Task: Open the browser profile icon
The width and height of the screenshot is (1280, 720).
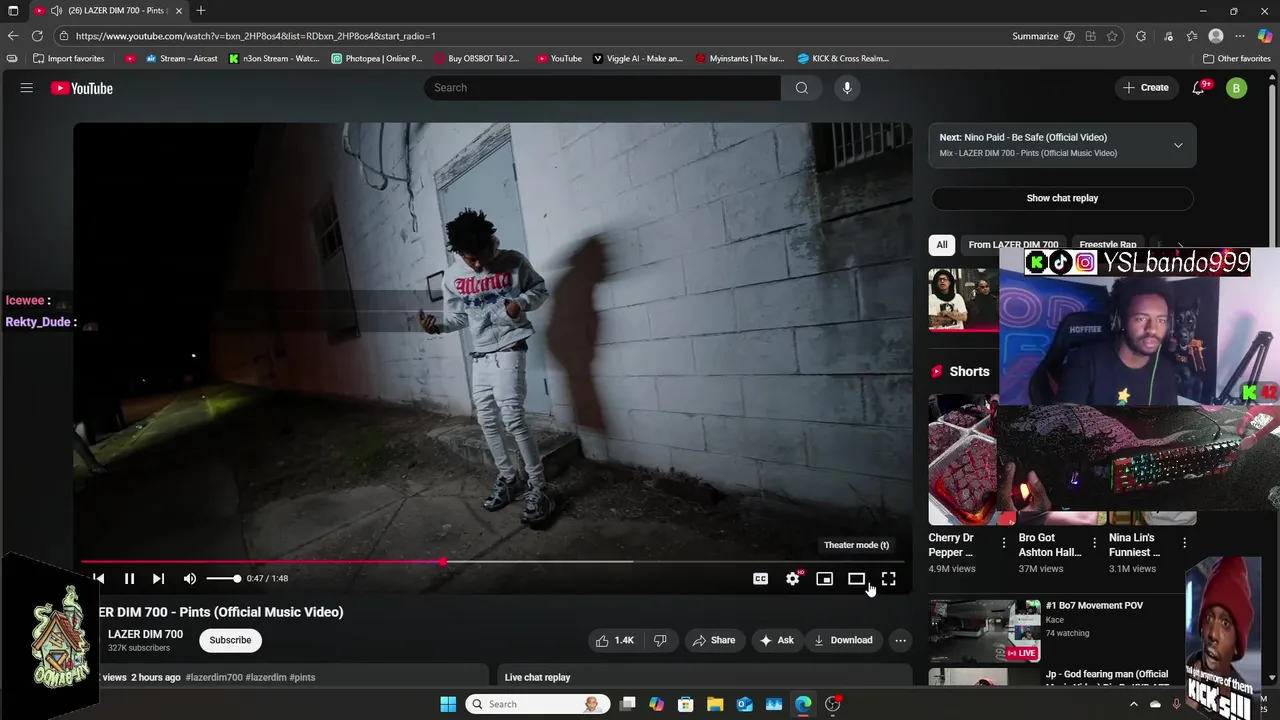Action: tap(1216, 36)
